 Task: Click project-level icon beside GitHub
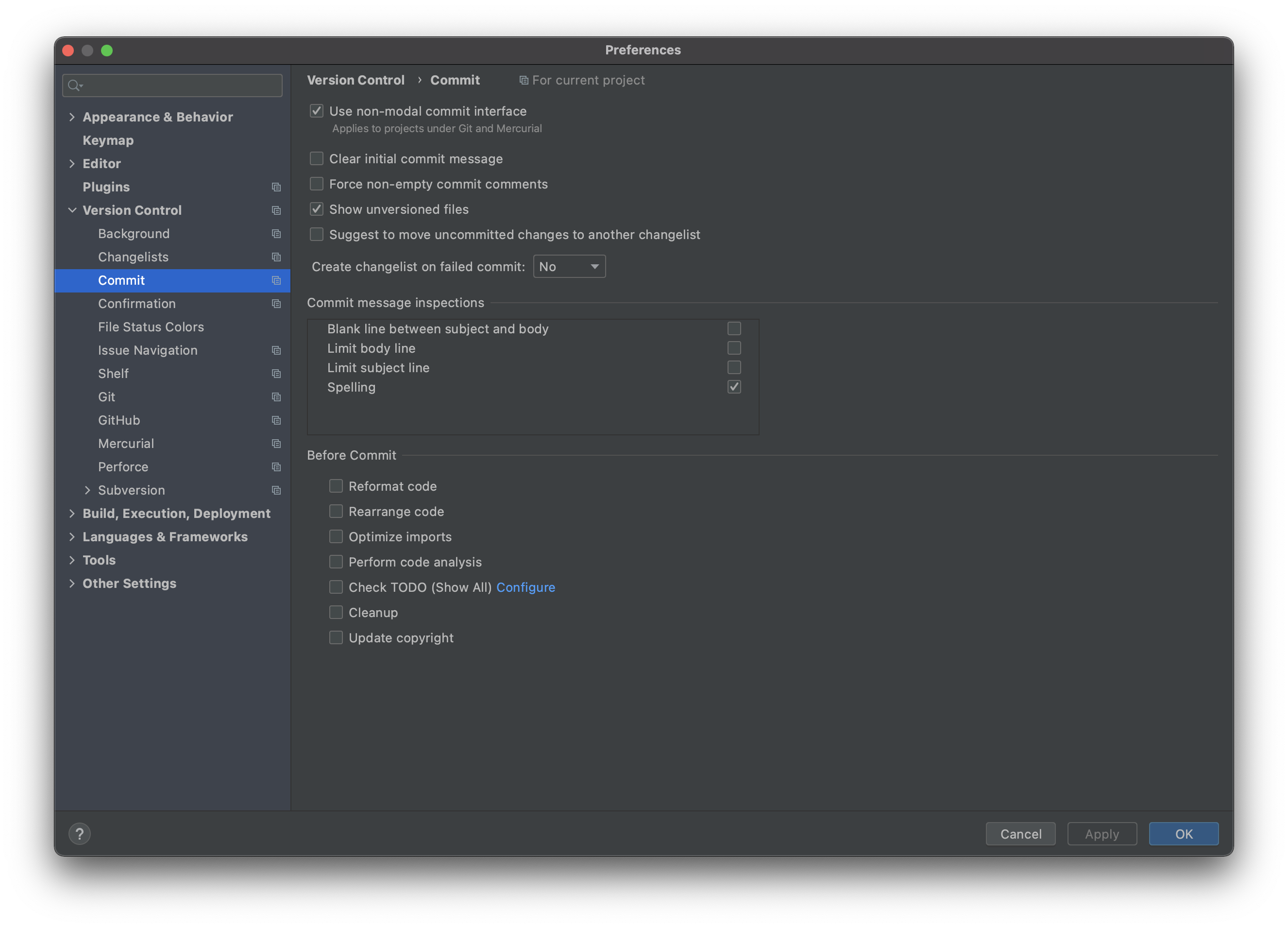(276, 420)
